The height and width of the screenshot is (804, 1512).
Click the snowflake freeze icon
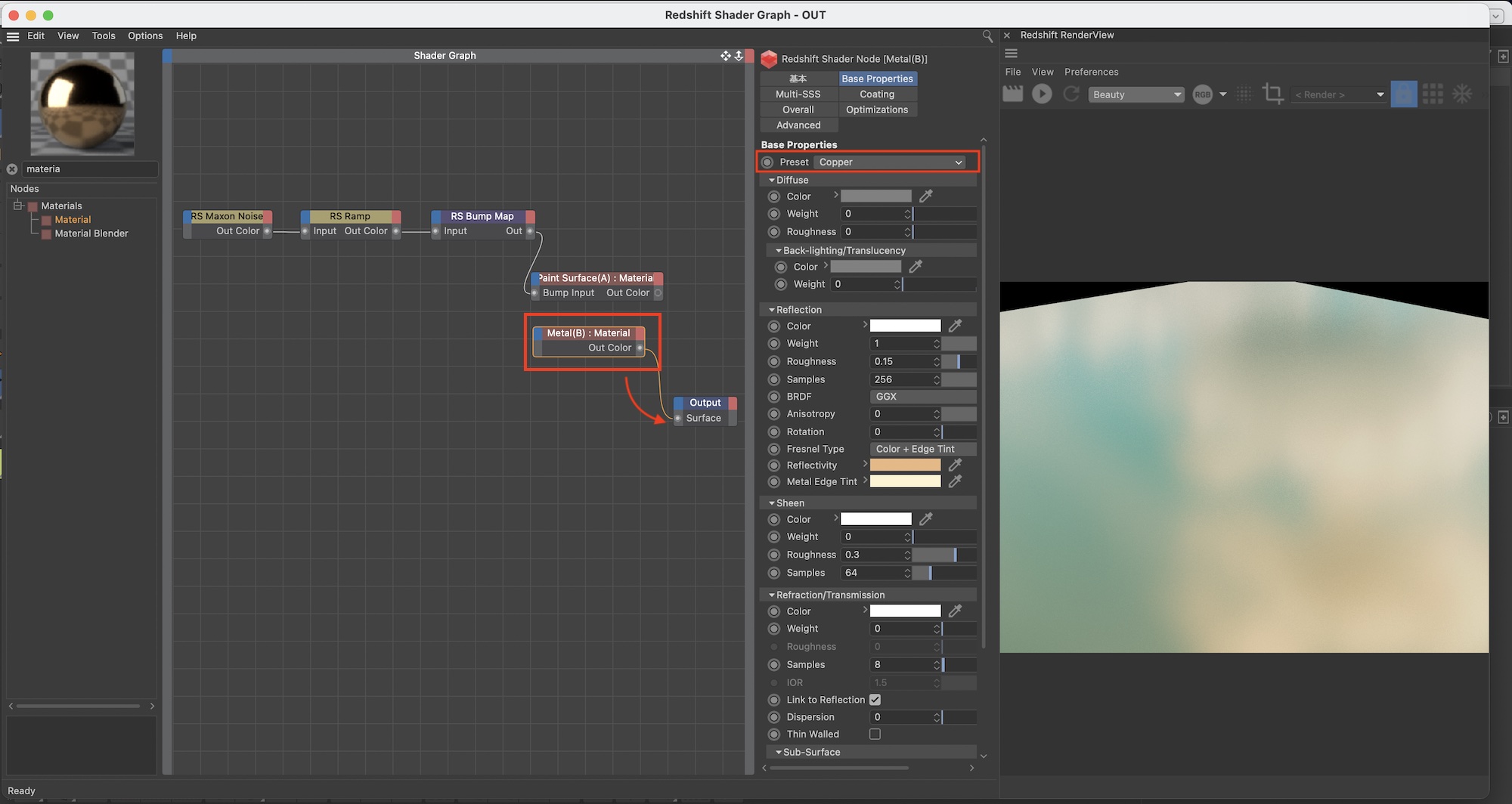[1462, 94]
